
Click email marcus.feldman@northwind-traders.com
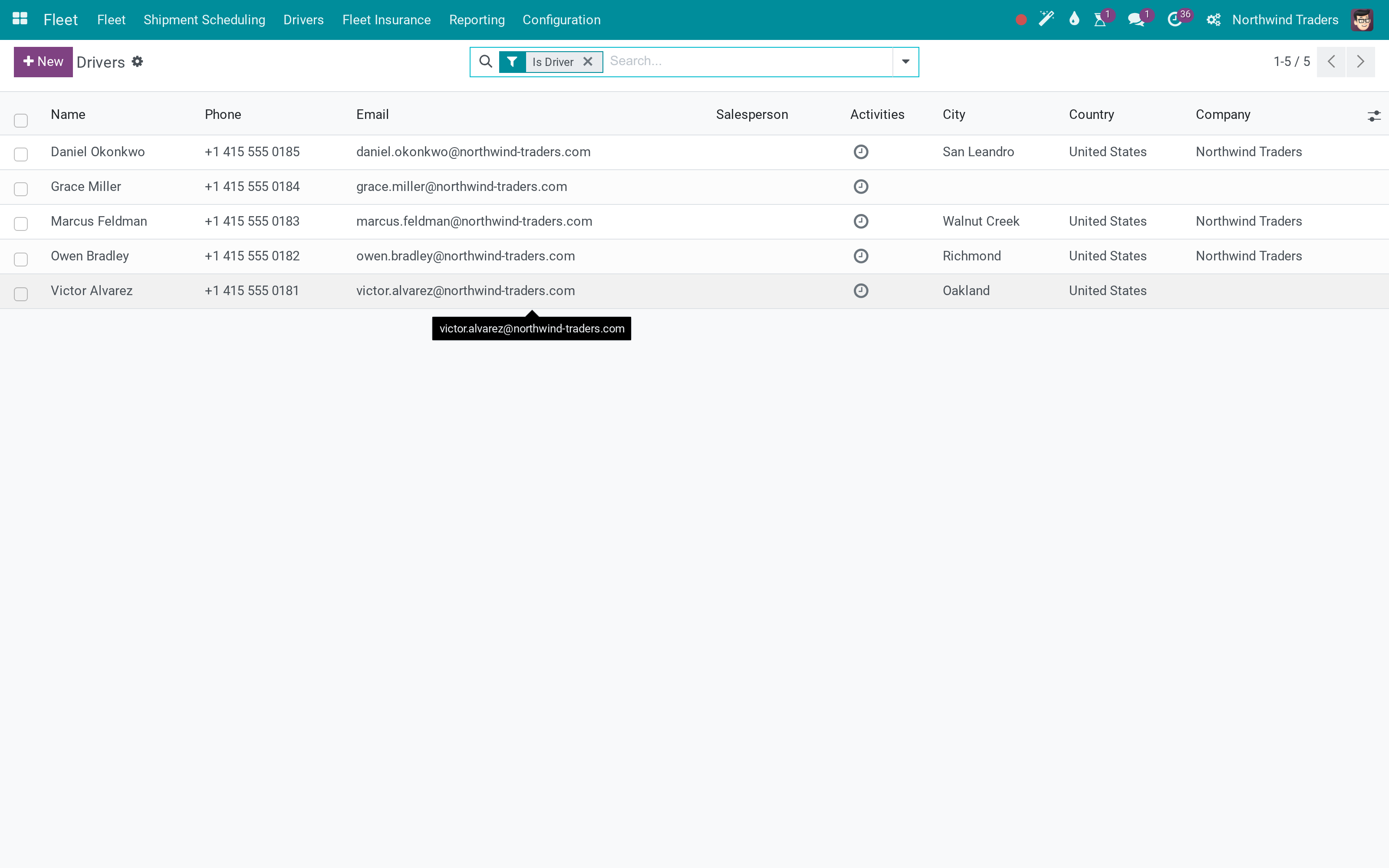tap(474, 222)
